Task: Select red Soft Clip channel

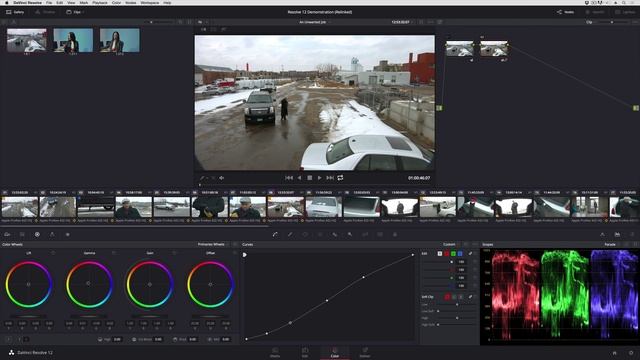Action: pyautogui.click(x=447, y=297)
